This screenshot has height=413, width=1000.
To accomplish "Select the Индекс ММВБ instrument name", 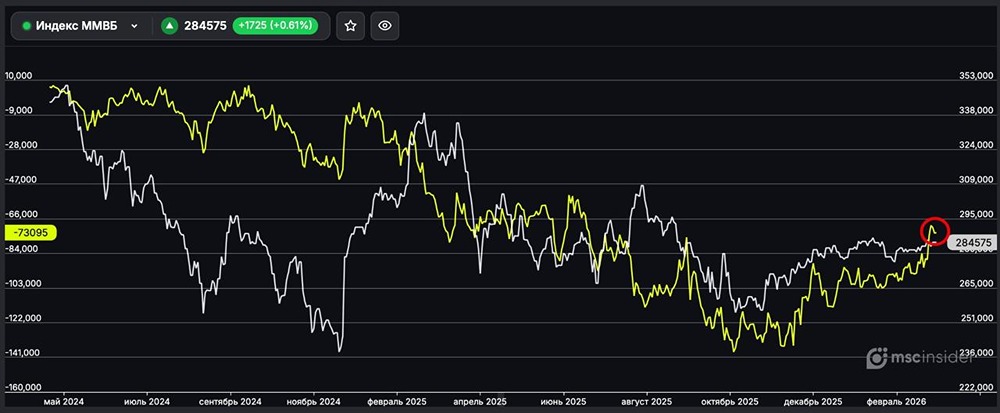I will pos(78,26).
